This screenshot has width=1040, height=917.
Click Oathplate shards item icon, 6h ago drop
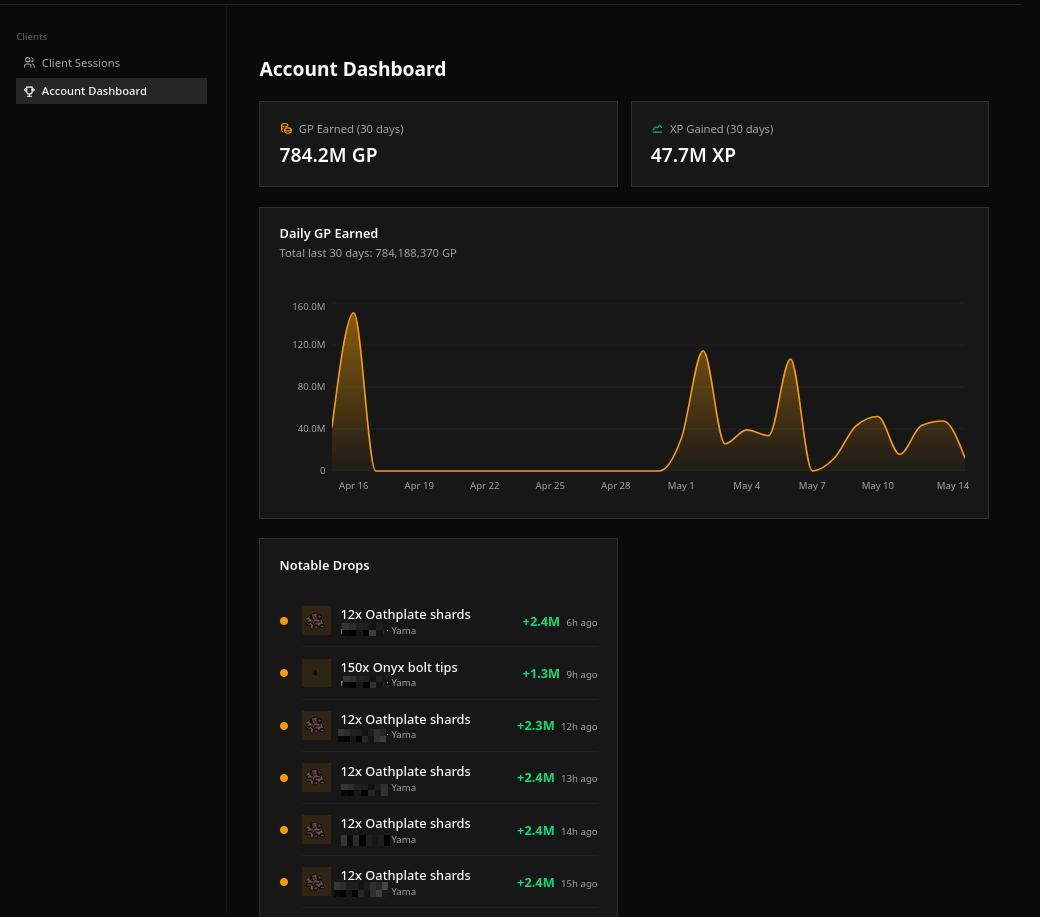tap(316, 621)
